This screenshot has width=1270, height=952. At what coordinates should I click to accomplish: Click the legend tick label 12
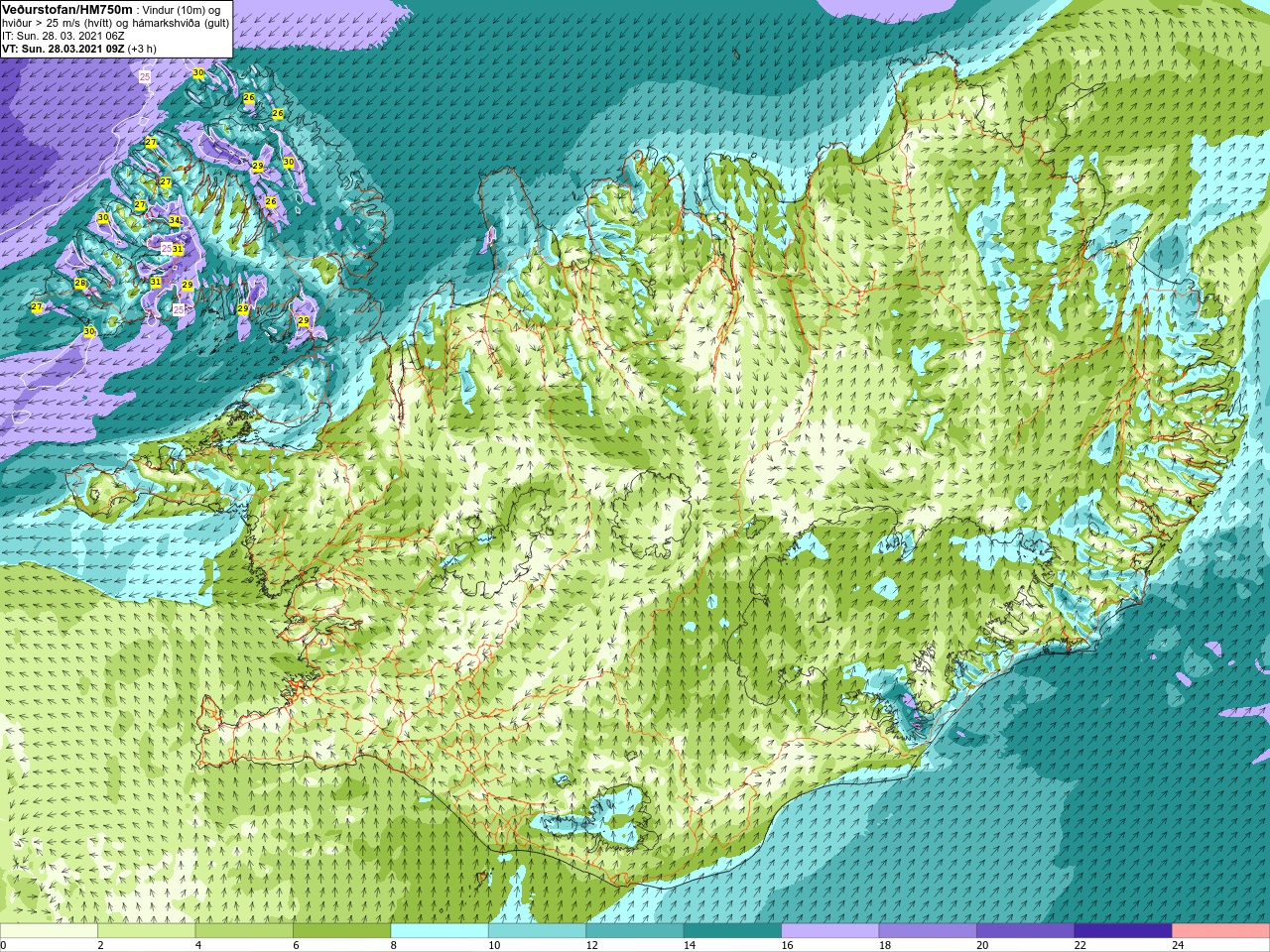coord(591,945)
